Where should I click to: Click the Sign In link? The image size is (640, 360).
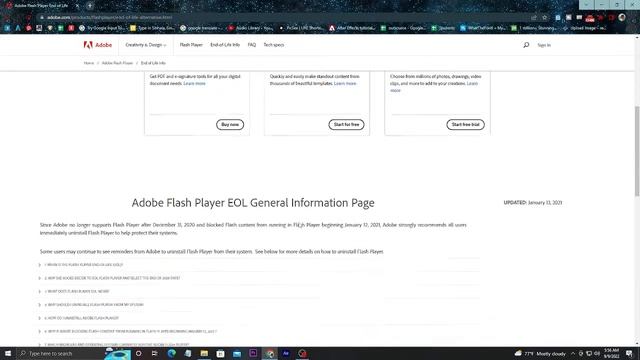(x=544, y=45)
